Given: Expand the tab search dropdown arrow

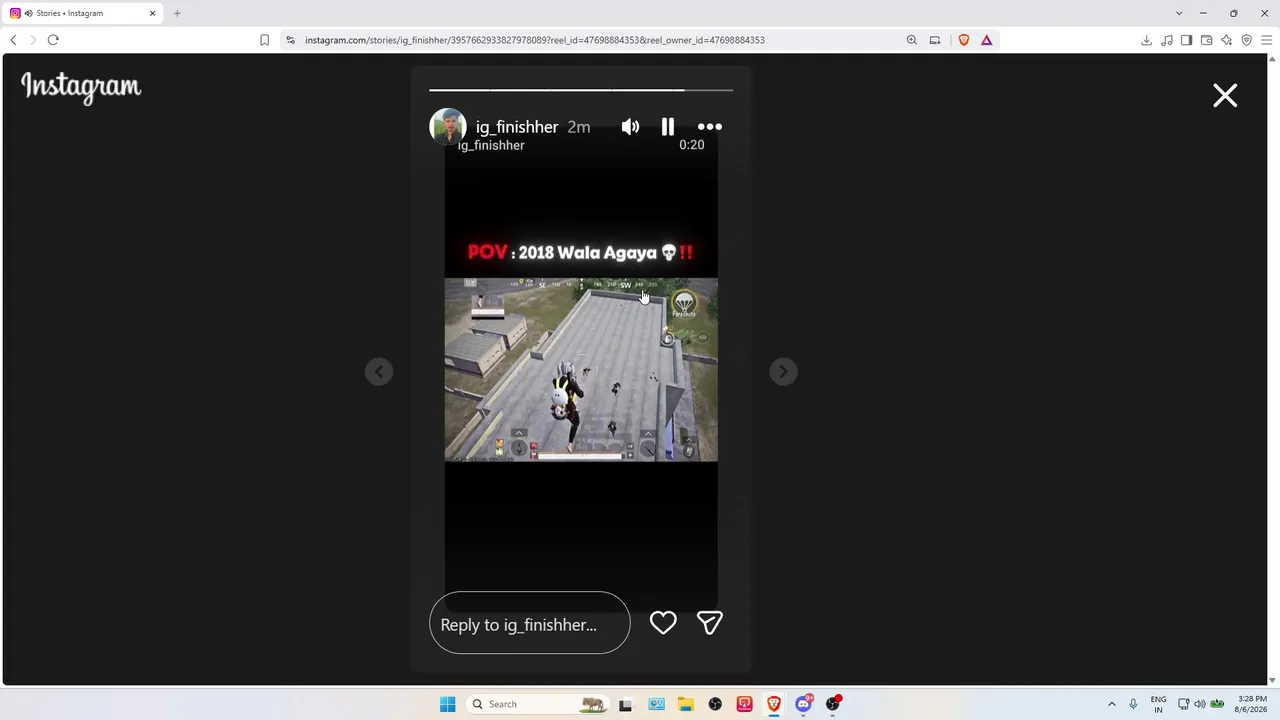Looking at the screenshot, I should (1179, 13).
